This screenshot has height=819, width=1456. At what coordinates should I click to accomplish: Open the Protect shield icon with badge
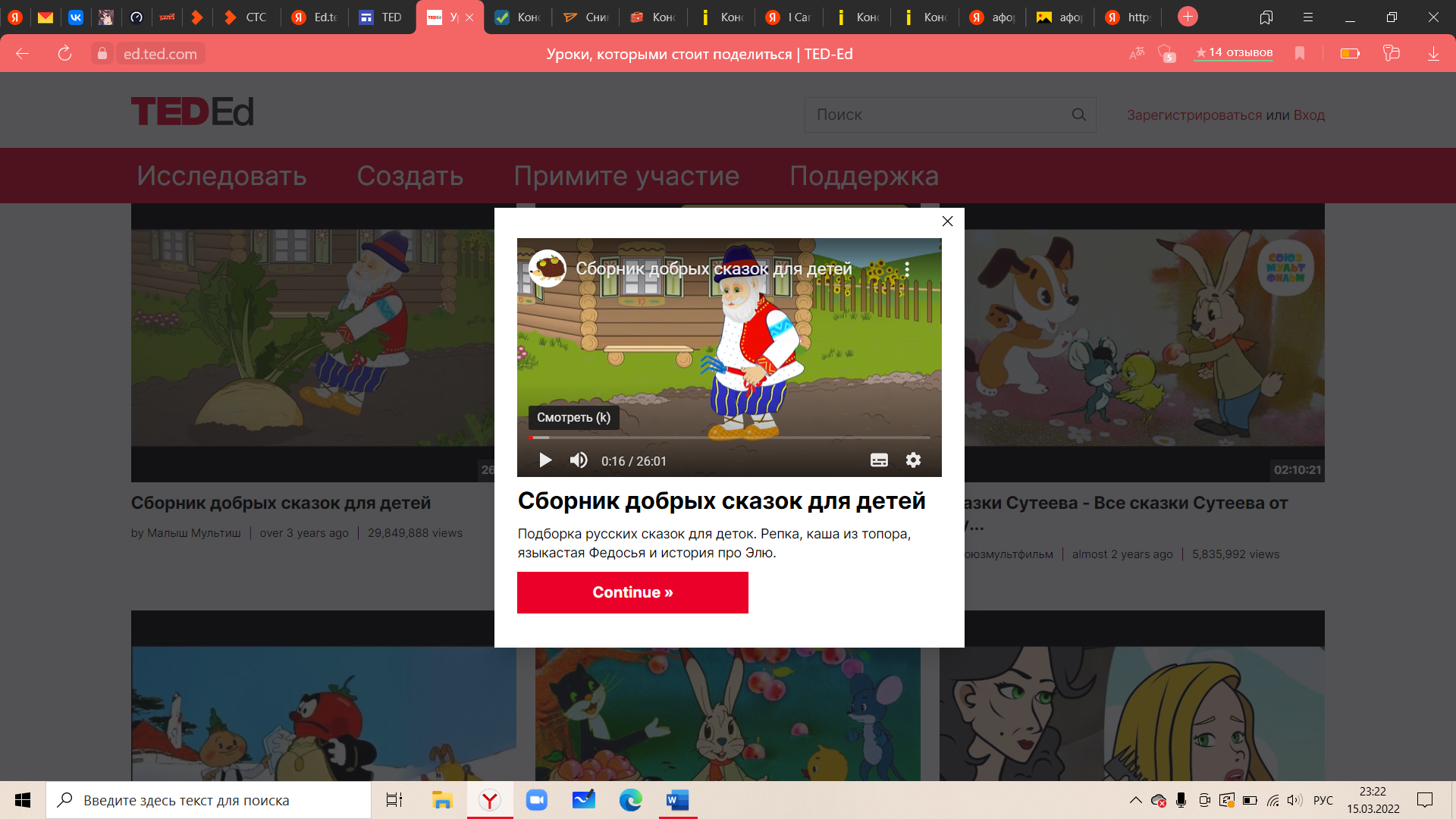1166,53
